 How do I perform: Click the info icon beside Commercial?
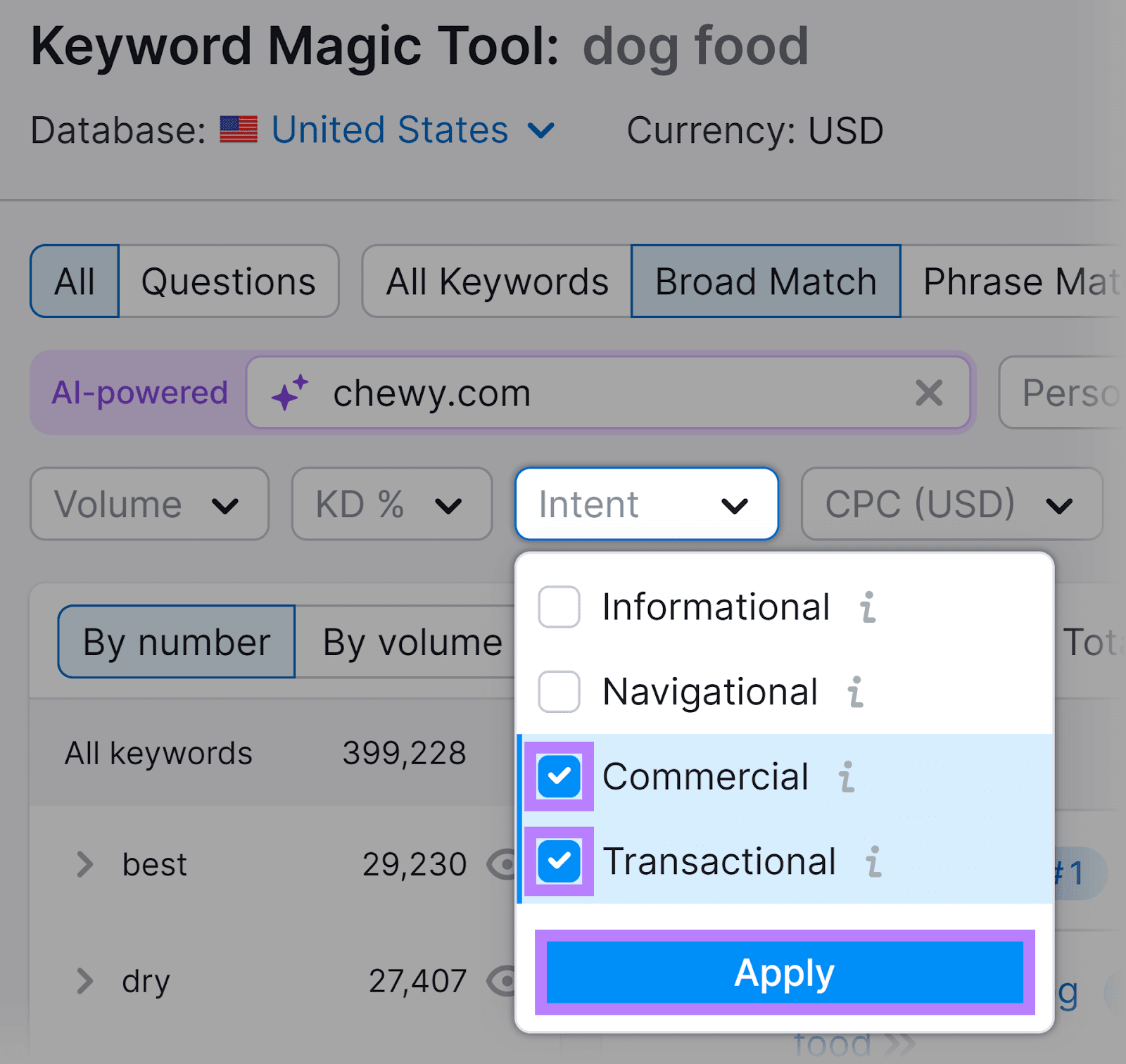tap(848, 778)
